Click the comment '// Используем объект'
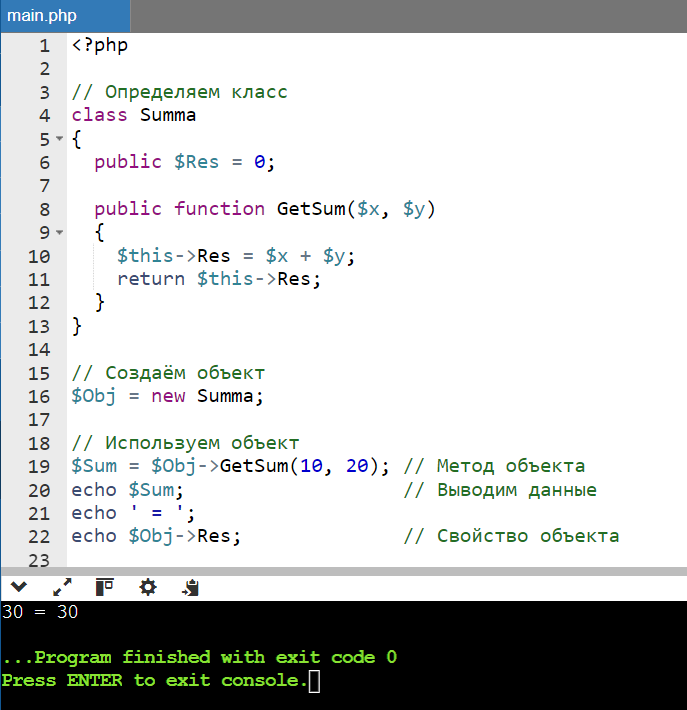 185,443
